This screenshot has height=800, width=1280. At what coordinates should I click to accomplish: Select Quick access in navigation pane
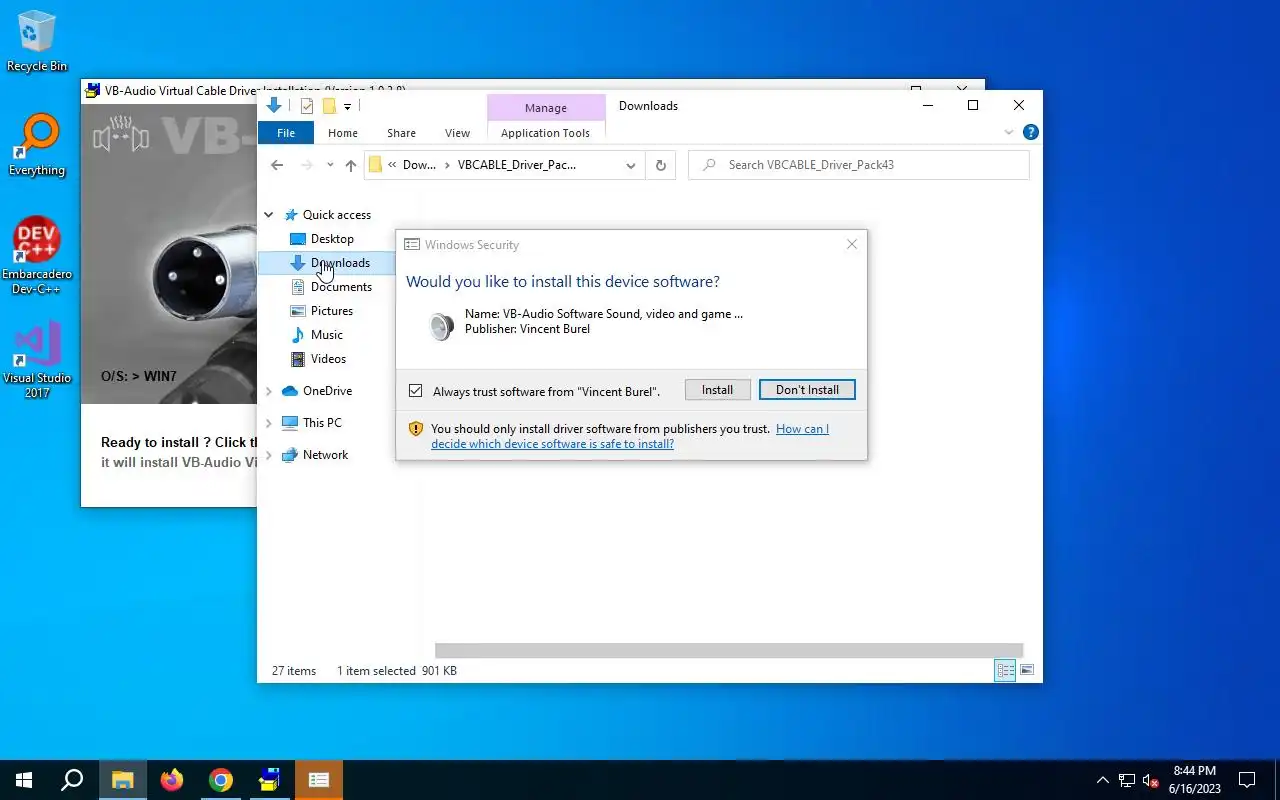click(x=337, y=215)
